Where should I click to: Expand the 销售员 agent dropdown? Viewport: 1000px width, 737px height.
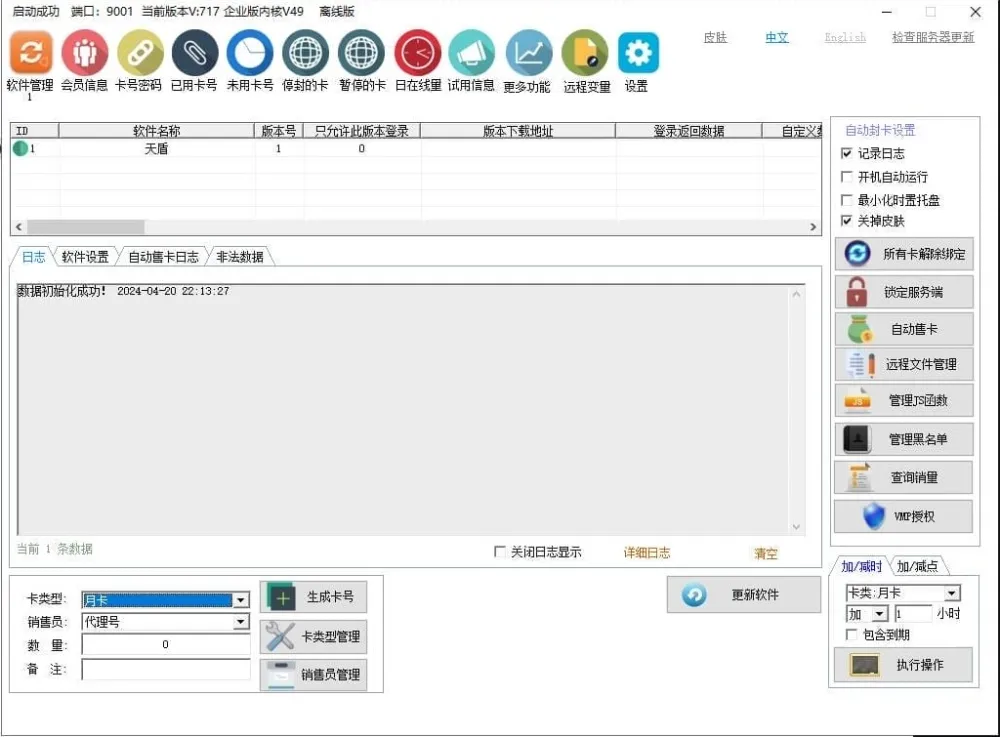tap(242, 622)
